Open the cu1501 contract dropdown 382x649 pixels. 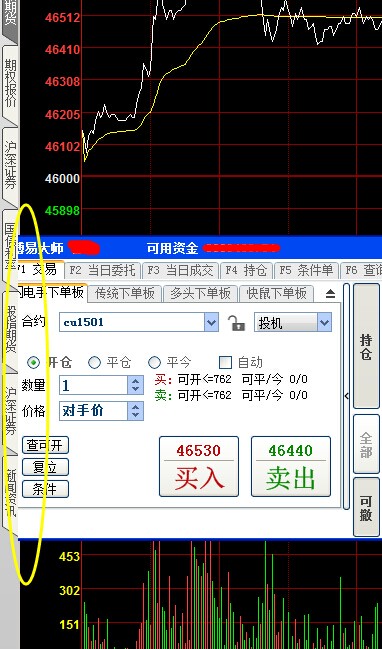211,322
